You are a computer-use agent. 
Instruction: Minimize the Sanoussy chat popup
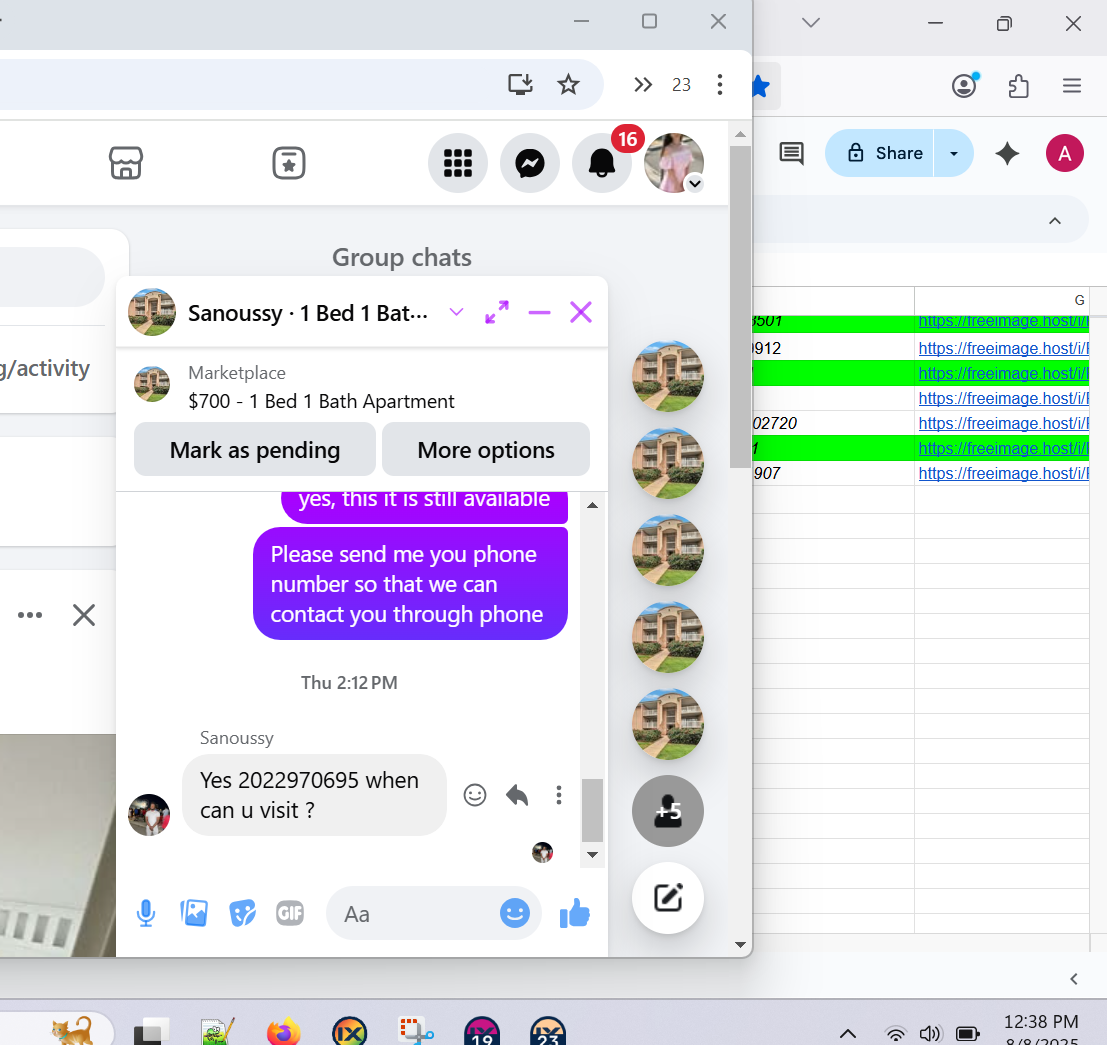click(539, 312)
